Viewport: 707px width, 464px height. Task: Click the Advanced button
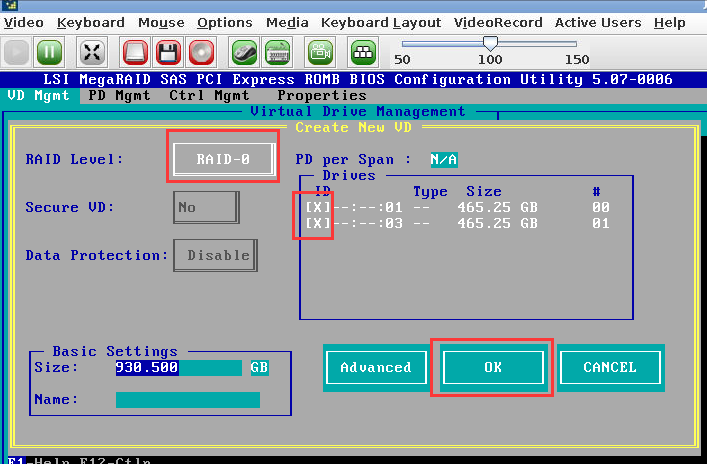(375, 367)
